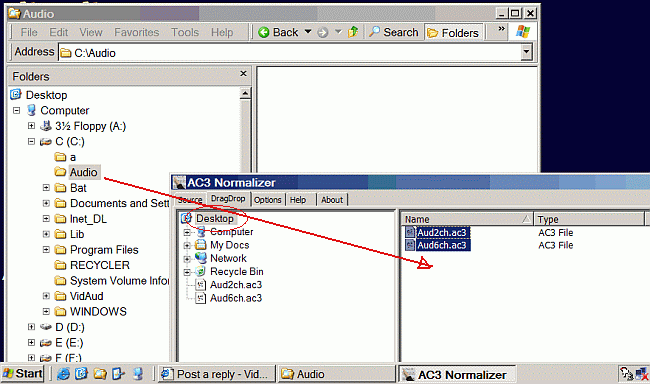Sort by the Name column header

click(467, 219)
